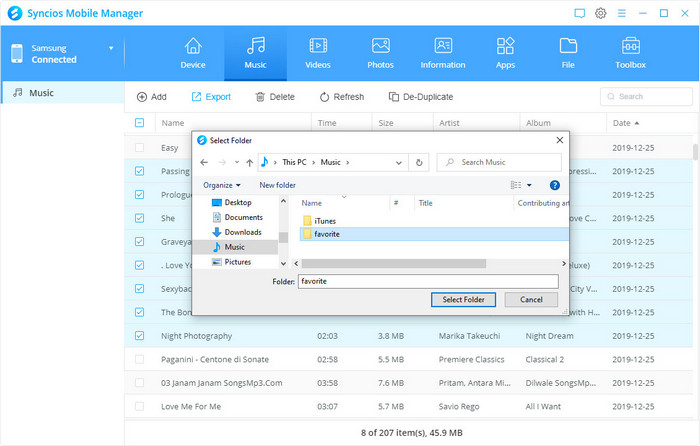The height and width of the screenshot is (446, 700).
Task: Open the recent locations dropdown arrow
Action: click(237, 163)
